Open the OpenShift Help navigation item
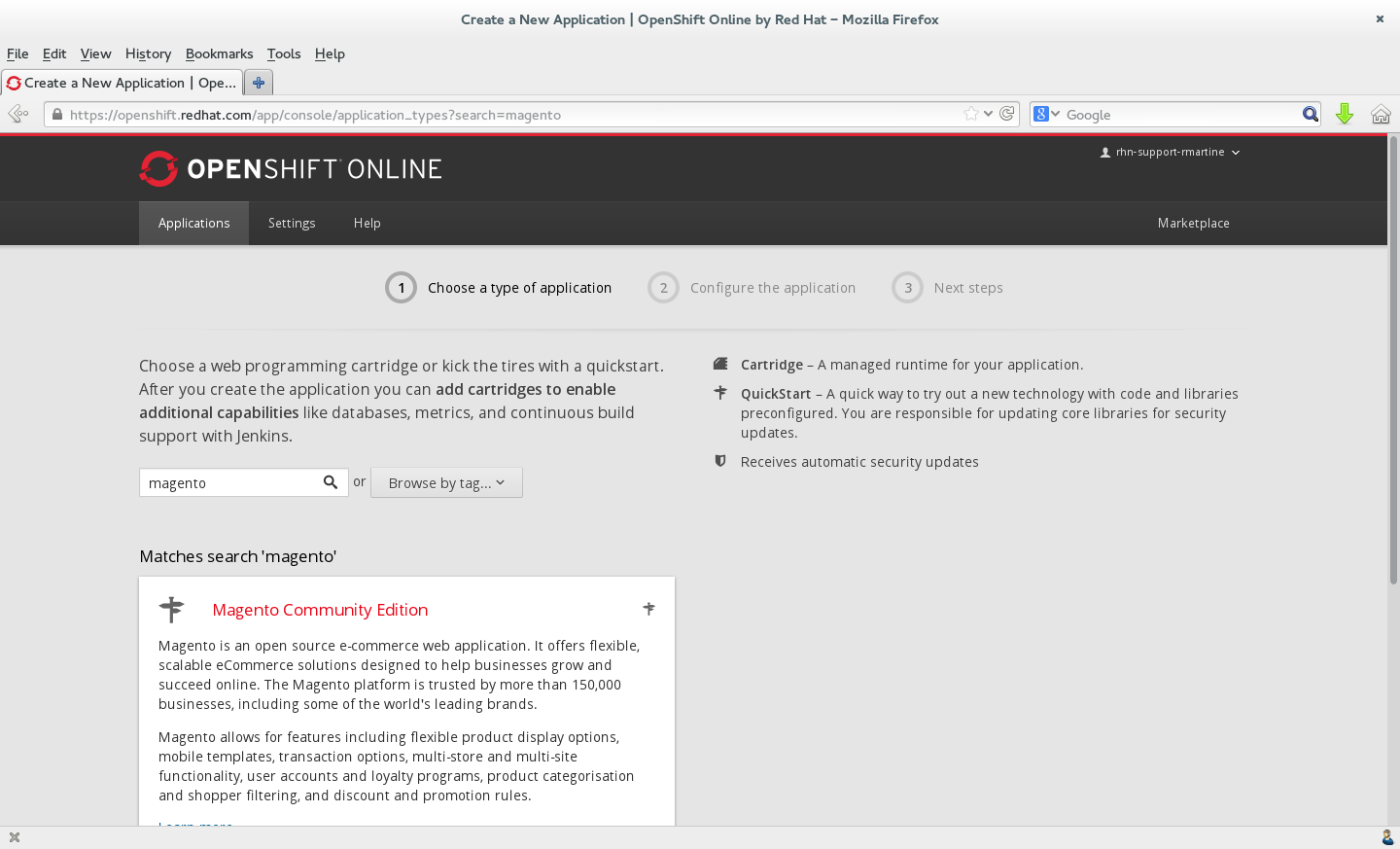1400x849 pixels. (367, 223)
